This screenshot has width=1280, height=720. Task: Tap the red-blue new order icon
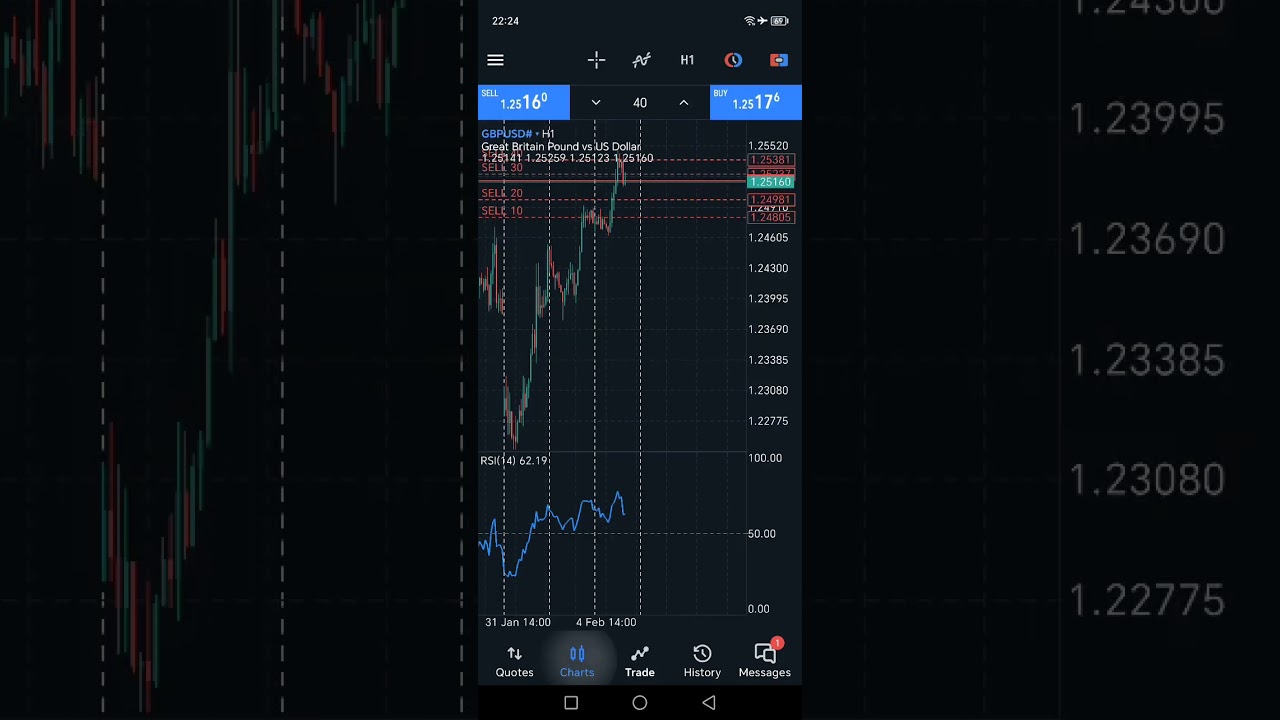779,60
